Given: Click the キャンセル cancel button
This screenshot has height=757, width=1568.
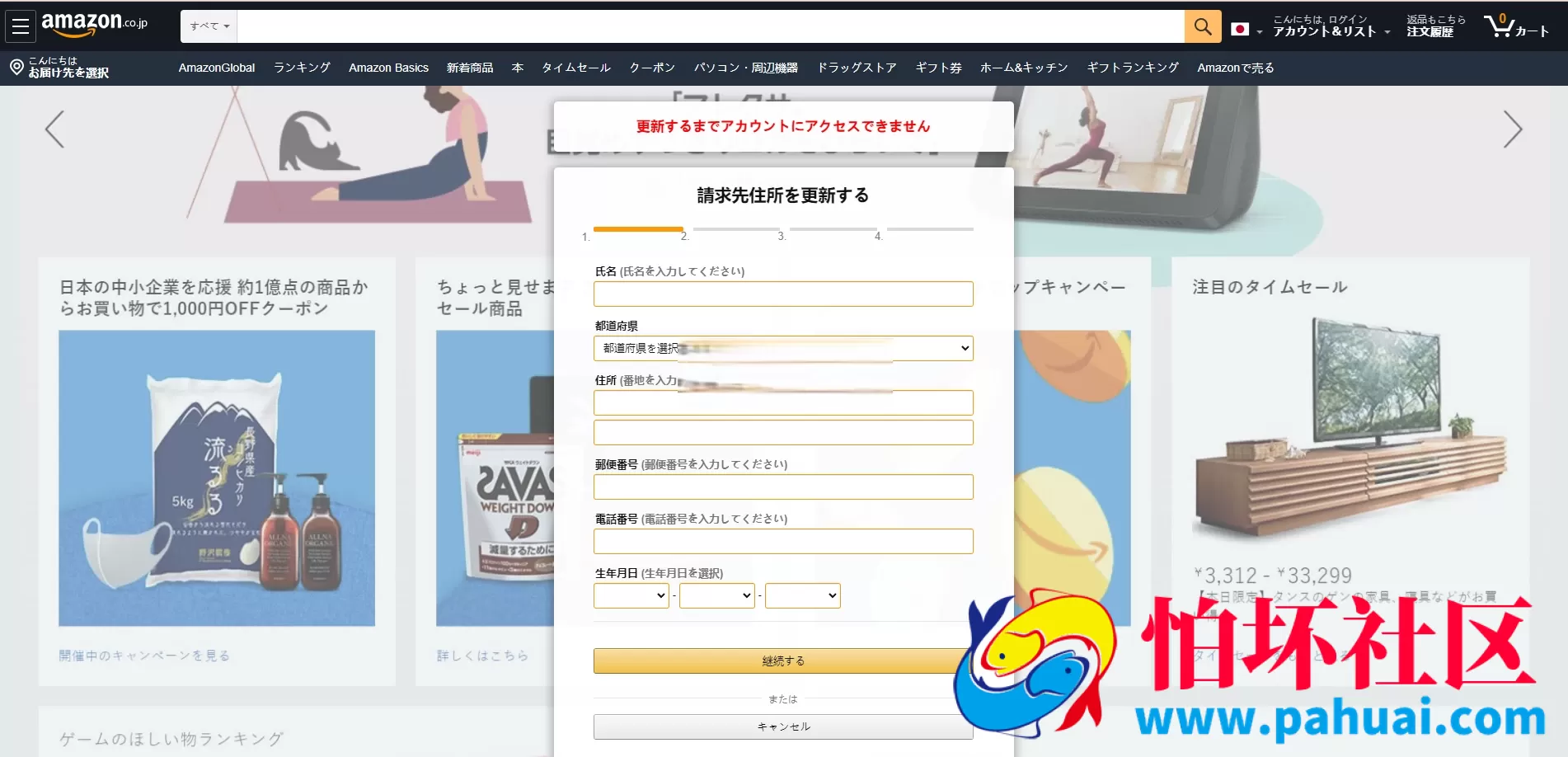Looking at the screenshot, I should click(x=782, y=726).
